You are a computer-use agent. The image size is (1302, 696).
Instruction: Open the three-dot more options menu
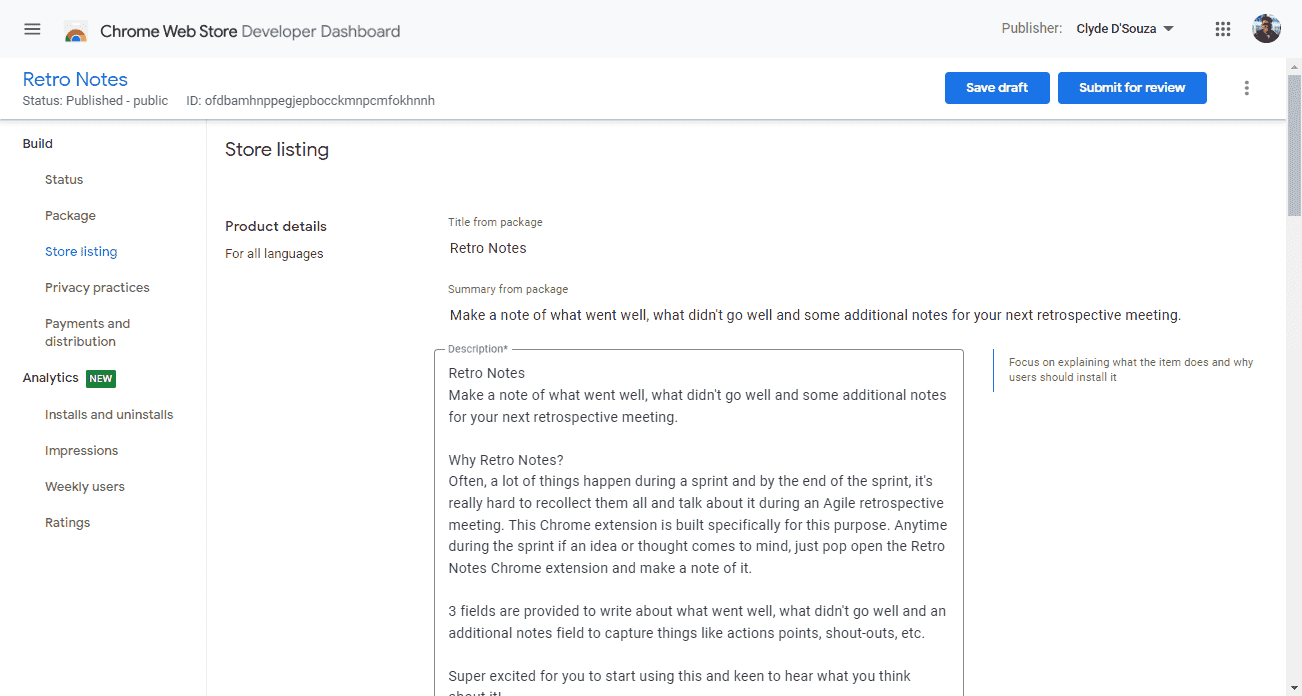pyautogui.click(x=1246, y=88)
